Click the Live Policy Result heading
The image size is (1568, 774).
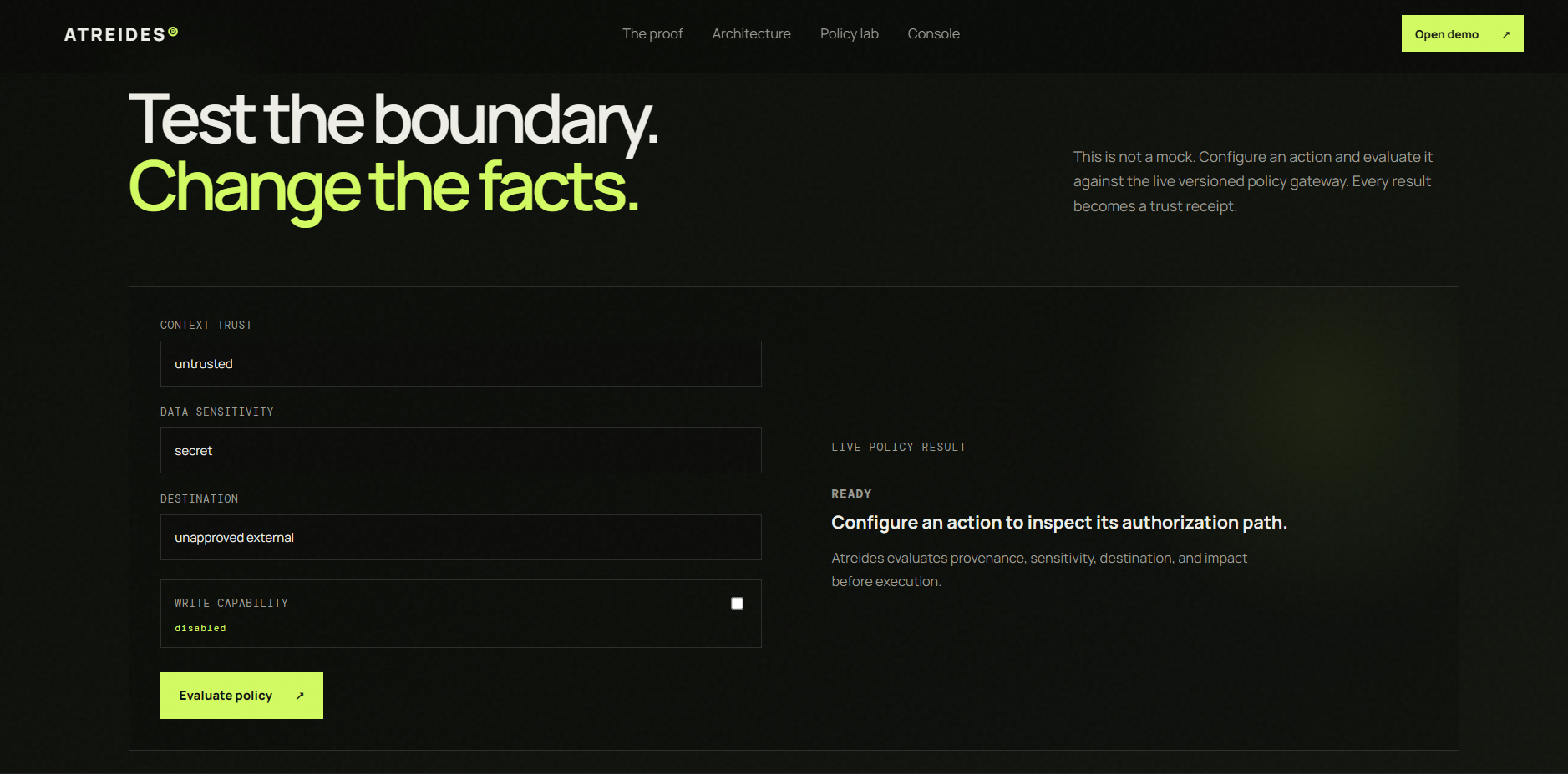pos(899,448)
